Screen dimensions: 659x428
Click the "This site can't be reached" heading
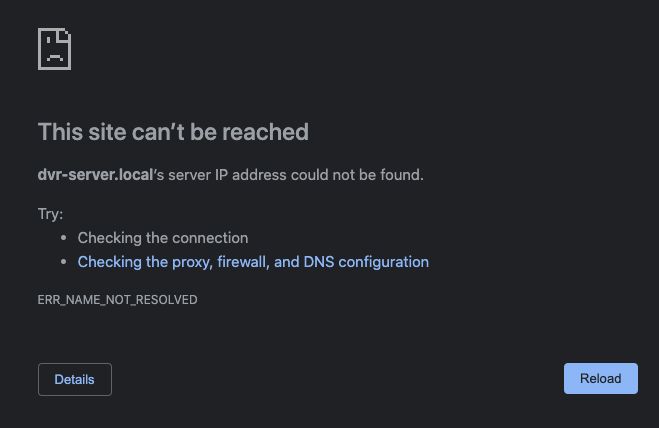173,131
